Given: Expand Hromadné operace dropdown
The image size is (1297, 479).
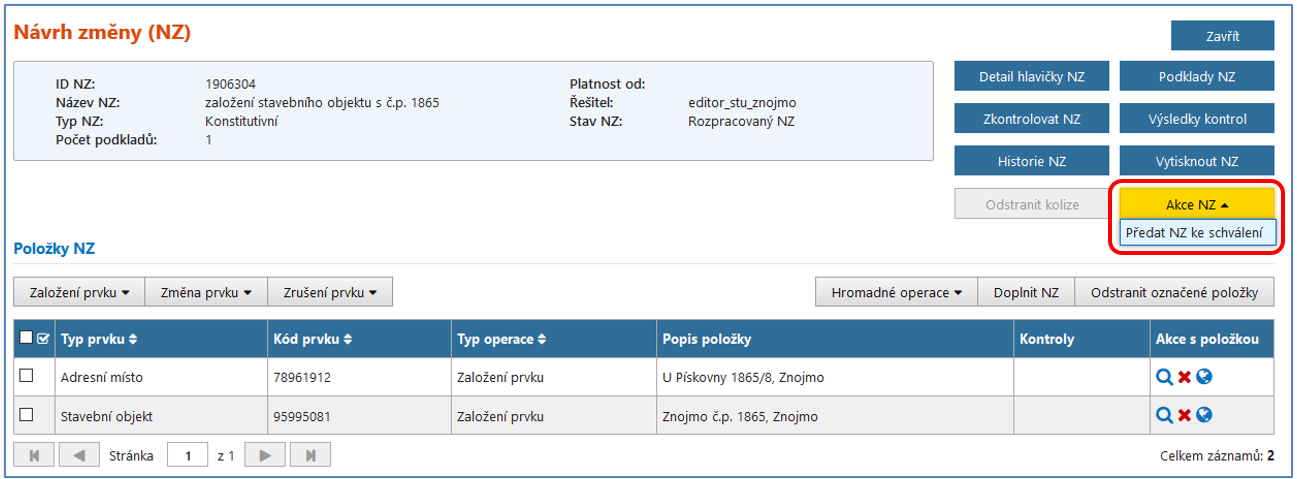Looking at the screenshot, I should 896,292.
